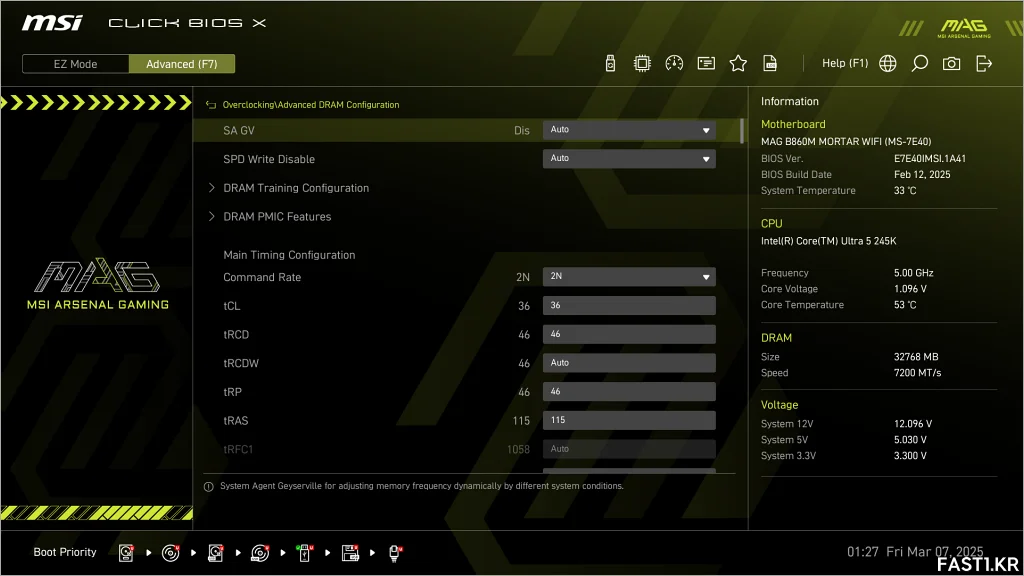This screenshot has width=1024, height=576.
Task: Open the SA GV dropdown
Action: coord(629,130)
